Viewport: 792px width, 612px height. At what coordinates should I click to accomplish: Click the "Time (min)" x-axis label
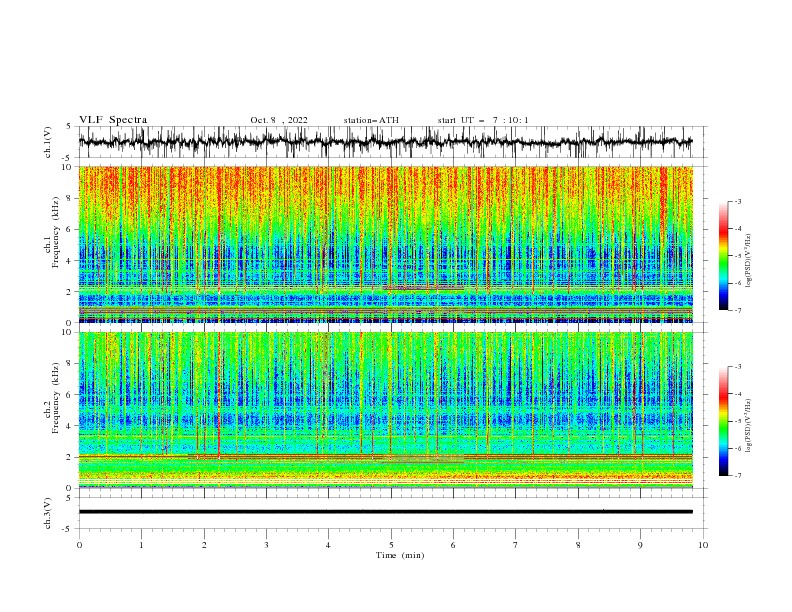400,555
